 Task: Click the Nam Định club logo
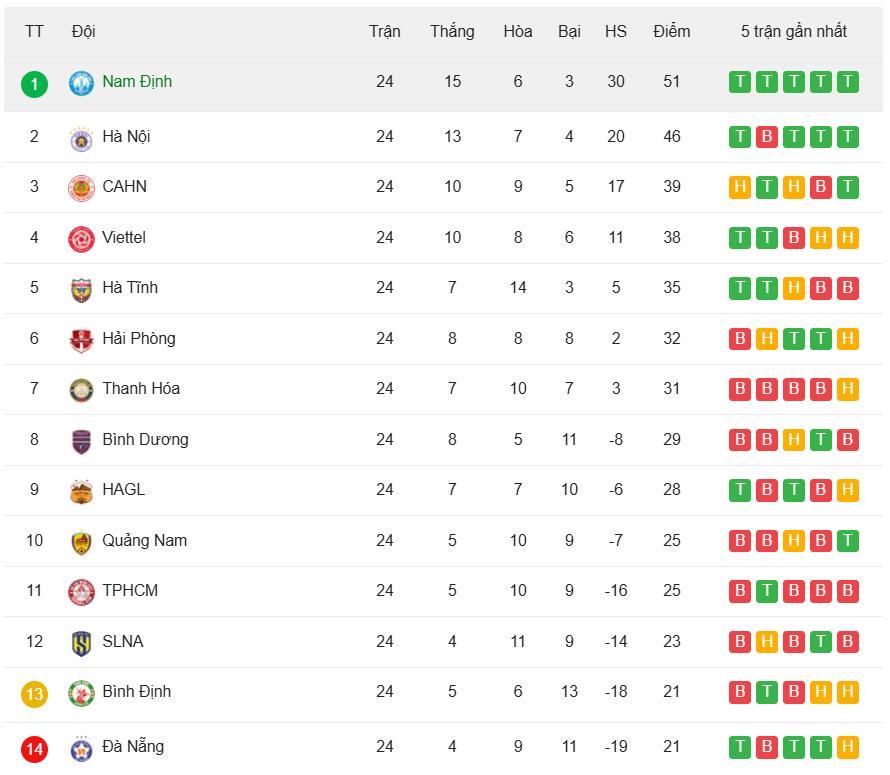pos(81,83)
